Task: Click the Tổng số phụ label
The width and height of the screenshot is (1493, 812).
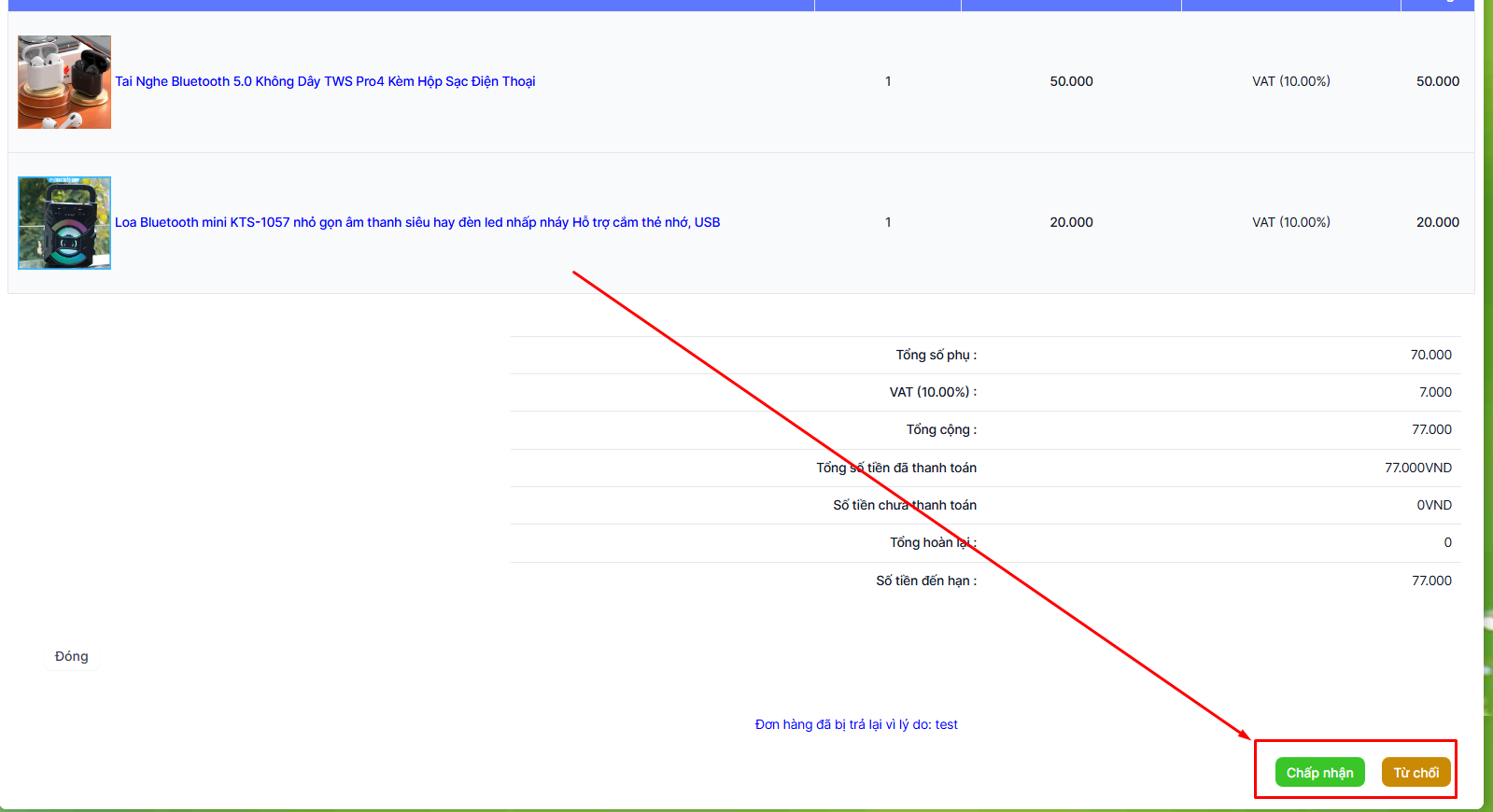Action: point(936,356)
